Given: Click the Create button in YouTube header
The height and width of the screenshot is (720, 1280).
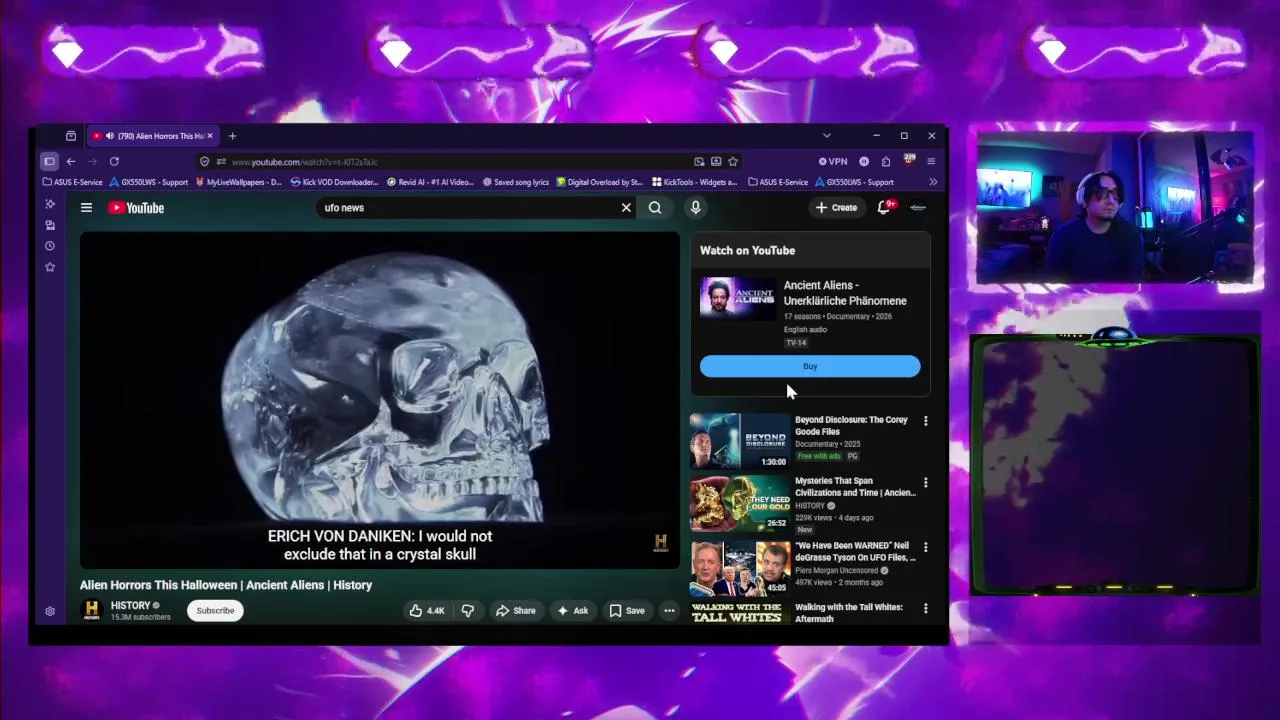Looking at the screenshot, I should (x=837, y=208).
